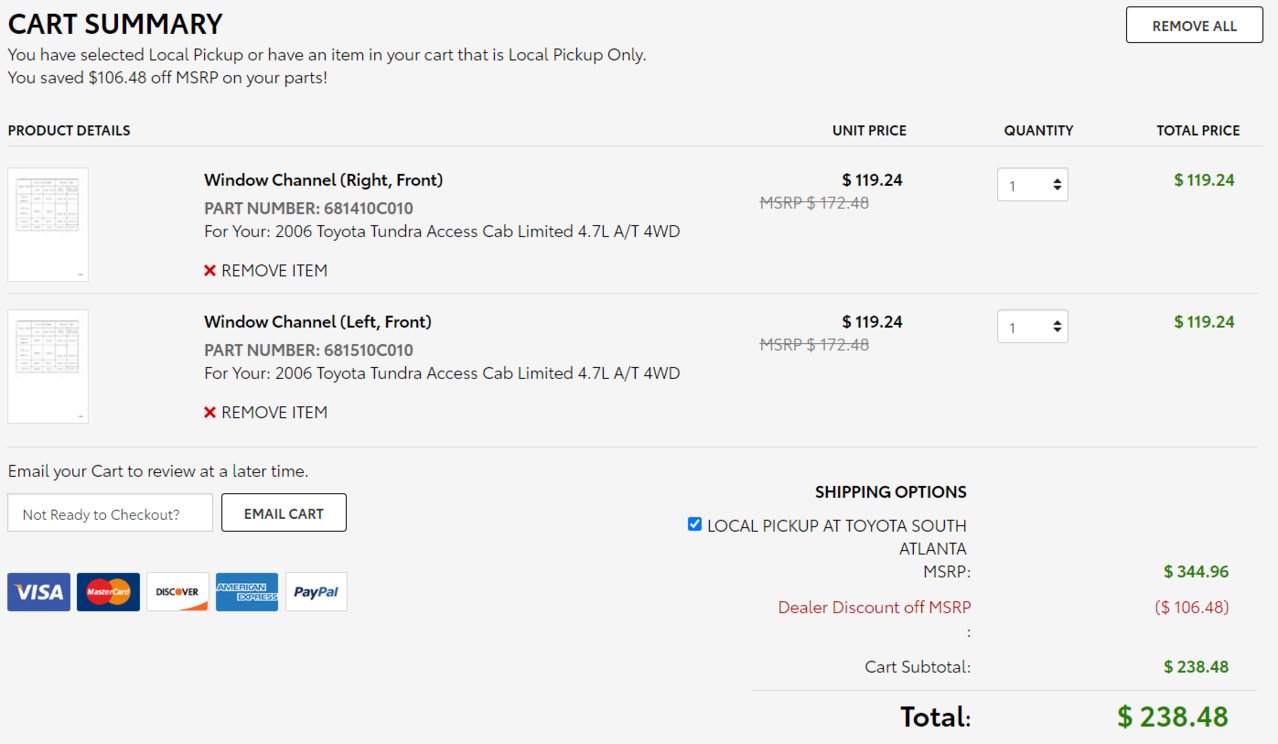
Task: Click Remove Item text for part 681510C010
Action: 274,413
